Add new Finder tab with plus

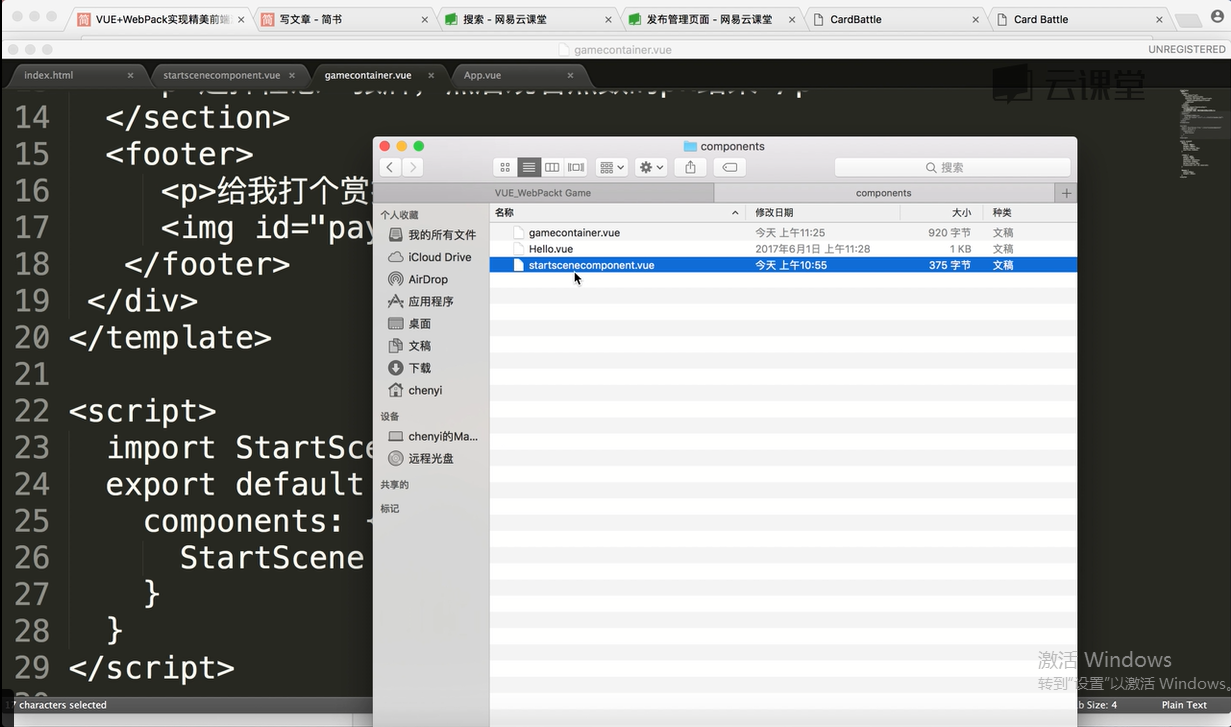[1066, 193]
